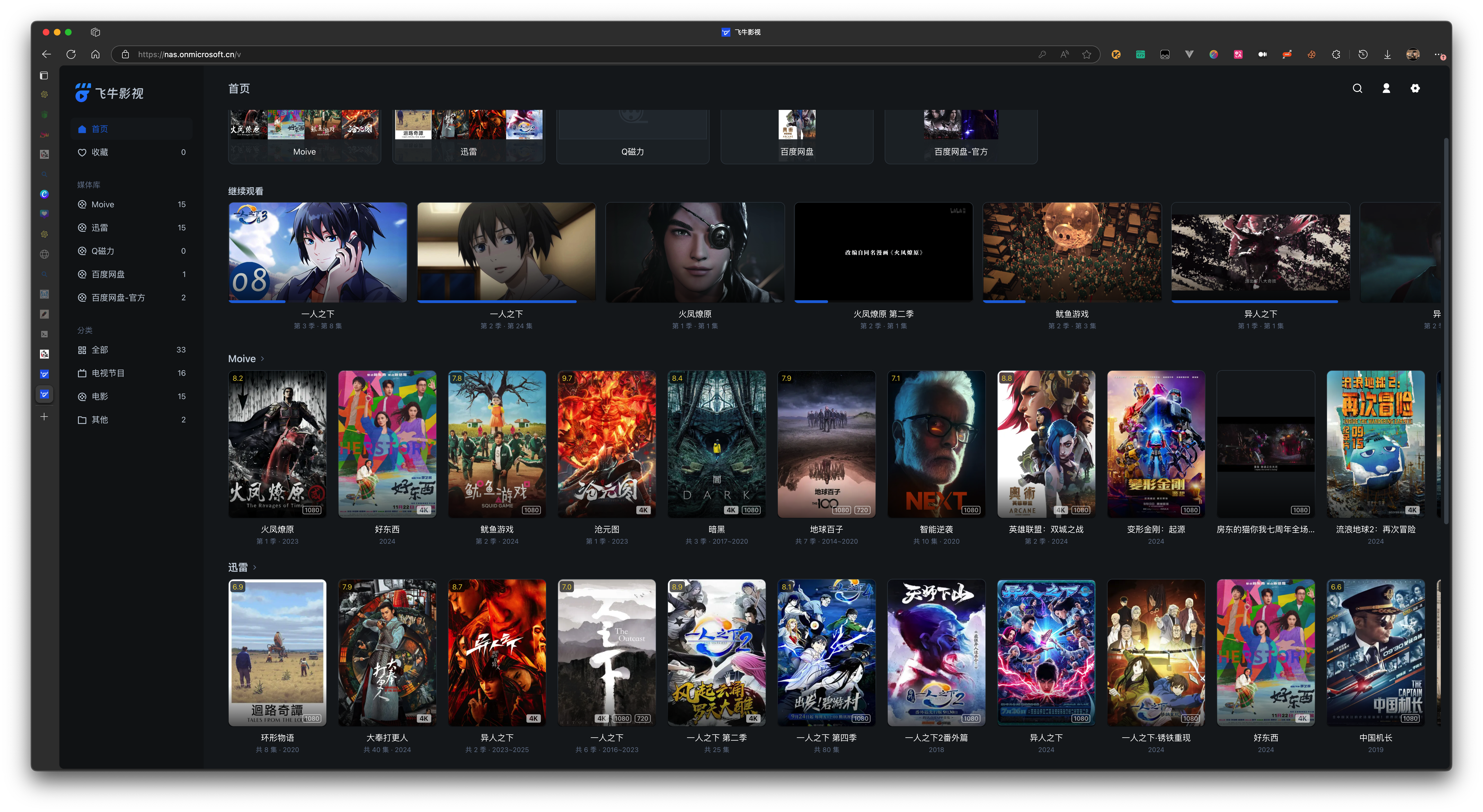Screen dimensions: 1483x812
Task: Click the page vertical scrollbar
Action: coord(1446,331)
